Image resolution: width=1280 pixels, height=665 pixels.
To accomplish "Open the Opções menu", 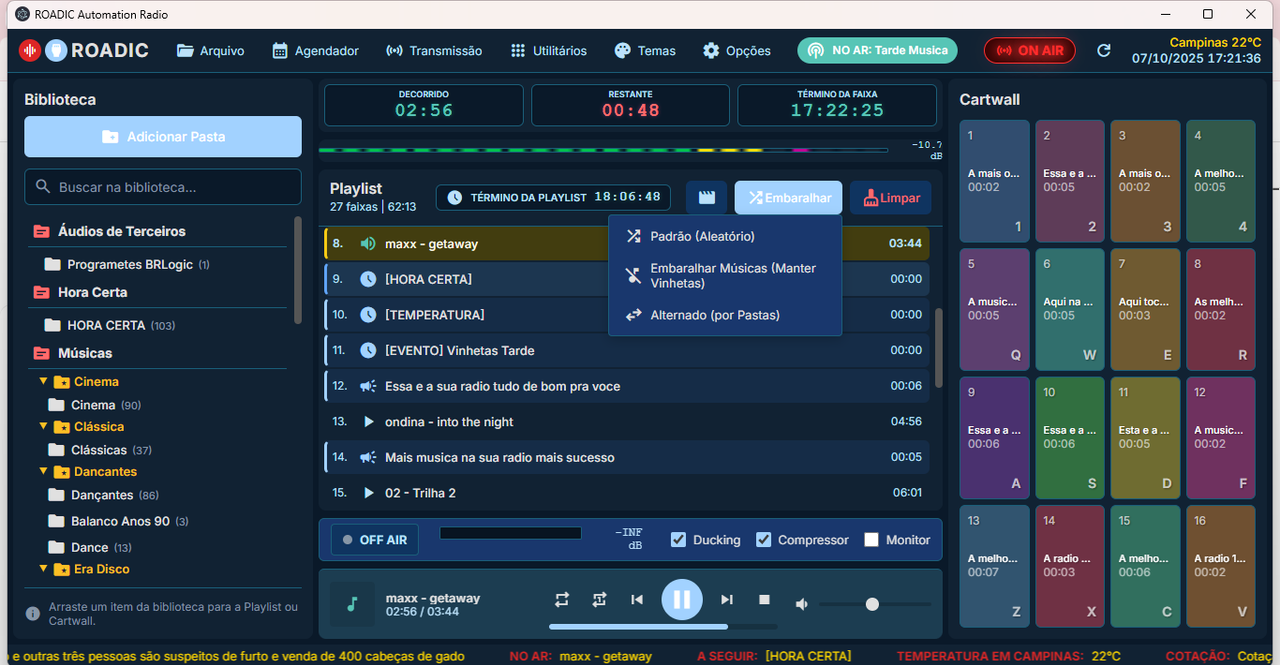I will tap(736, 50).
